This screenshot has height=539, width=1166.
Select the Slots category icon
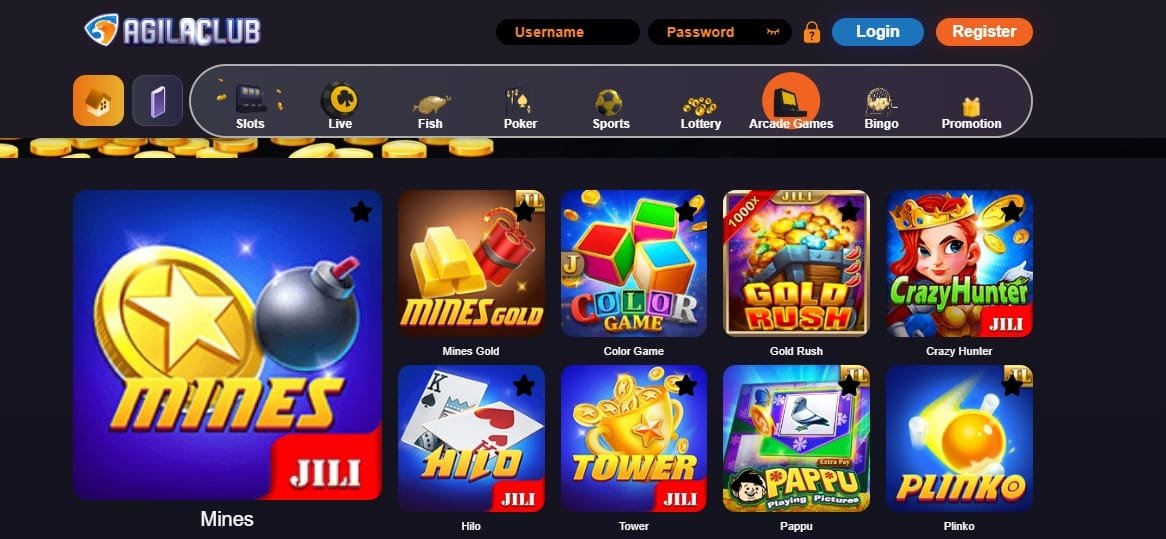tap(250, 100)
